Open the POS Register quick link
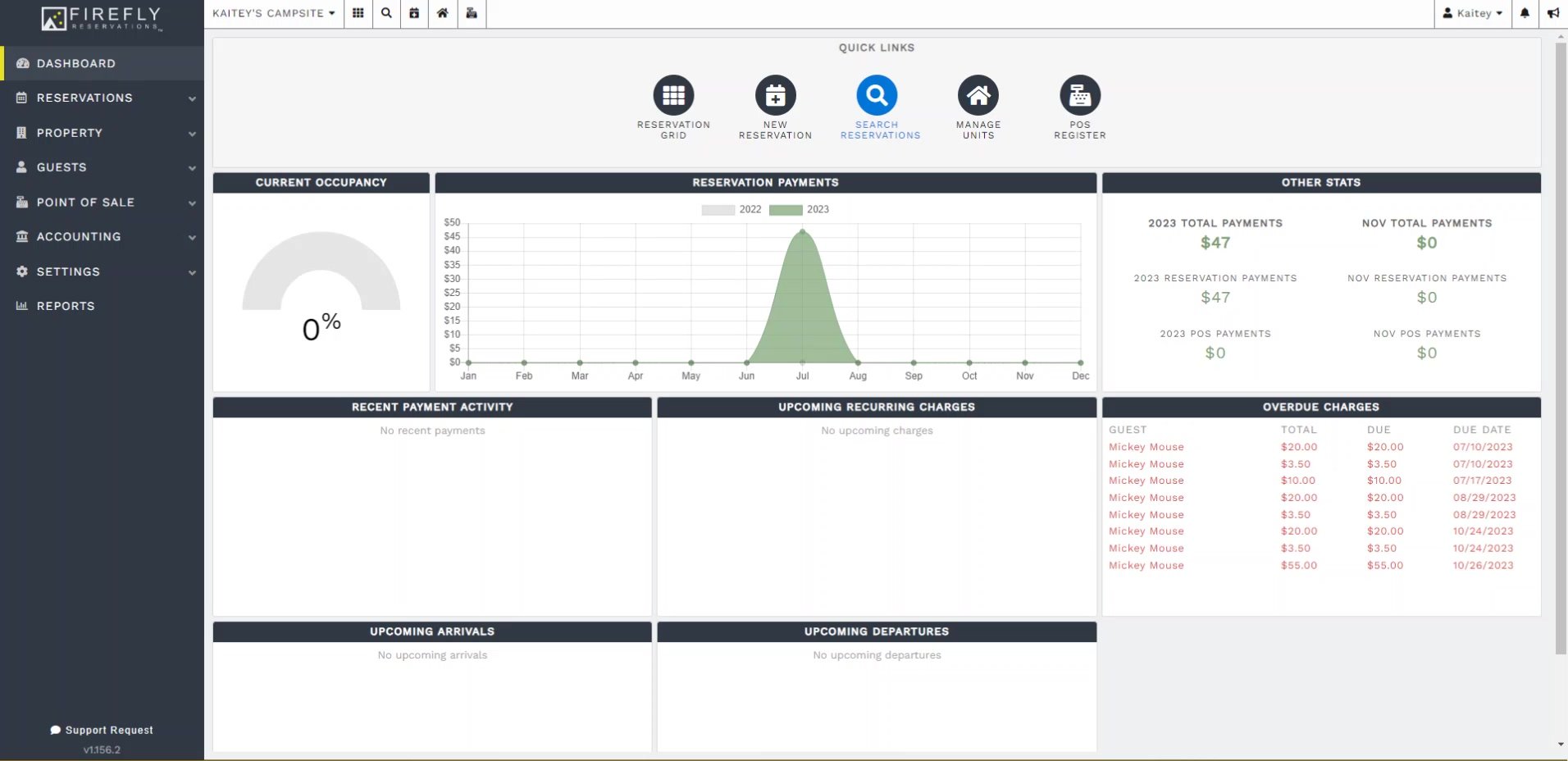The image size is (1568, 761). 1079,96
